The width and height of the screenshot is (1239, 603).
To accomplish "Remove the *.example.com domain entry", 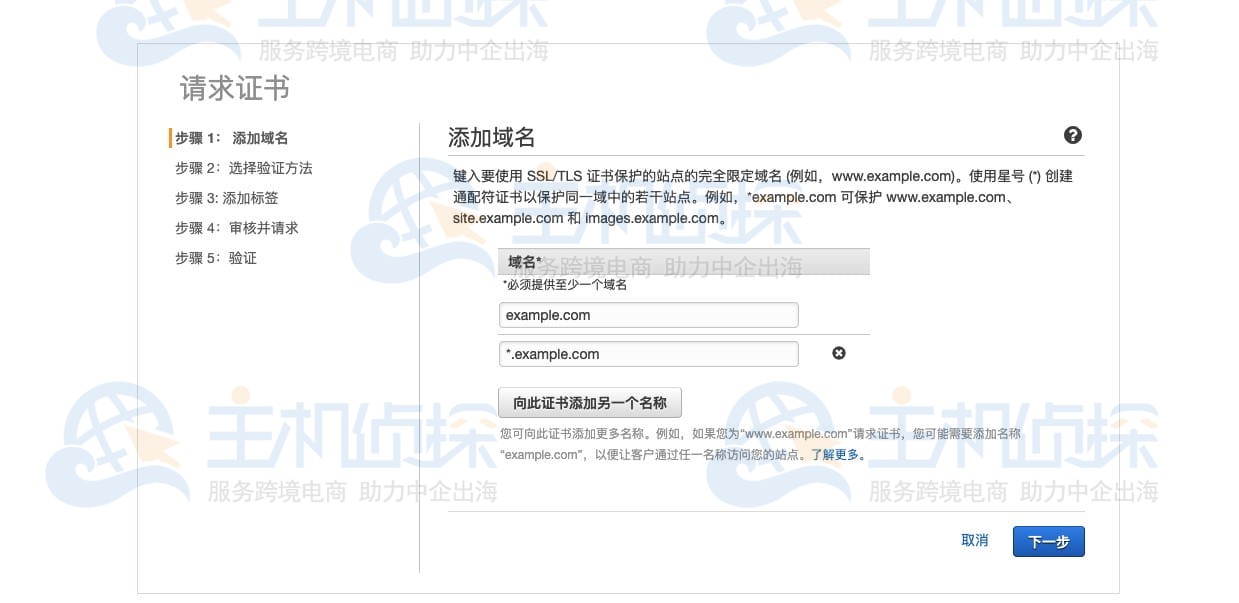I will pyautogui.click(x=839, y=353).
